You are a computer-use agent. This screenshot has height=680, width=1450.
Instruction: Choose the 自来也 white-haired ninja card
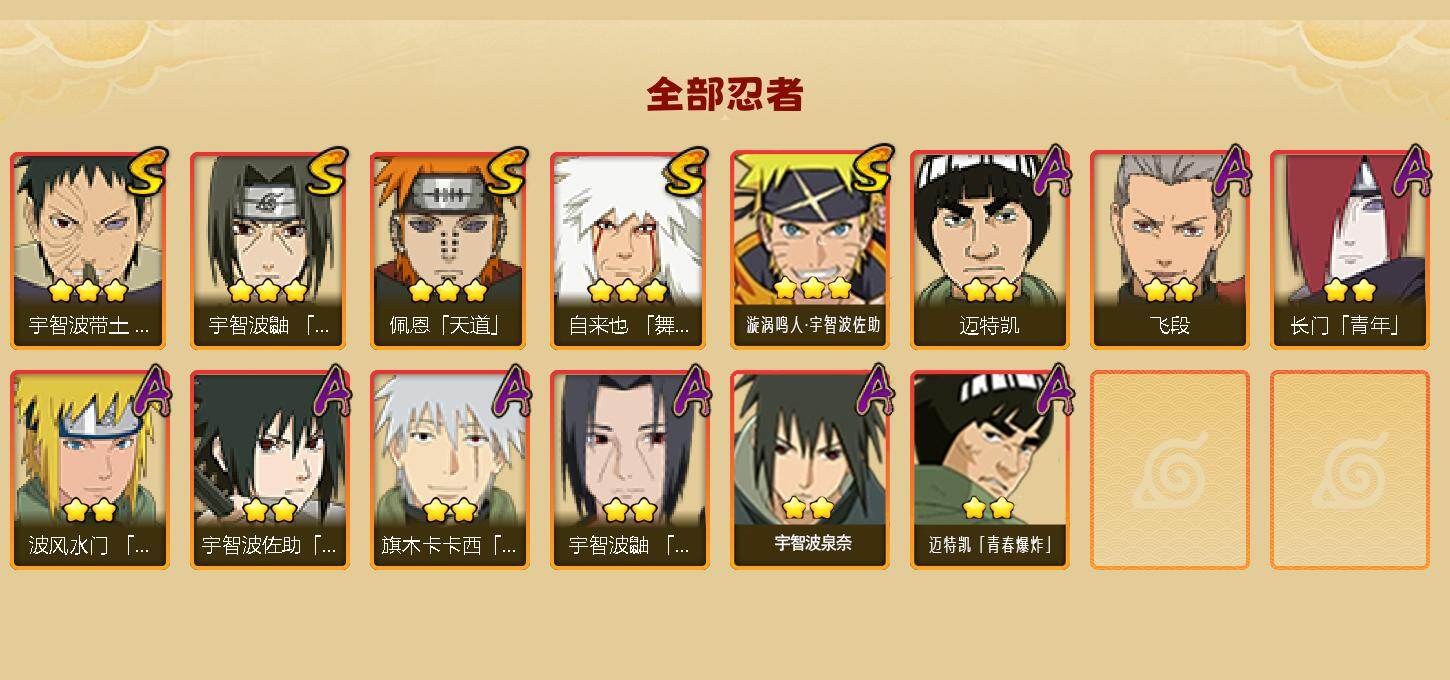630,250
